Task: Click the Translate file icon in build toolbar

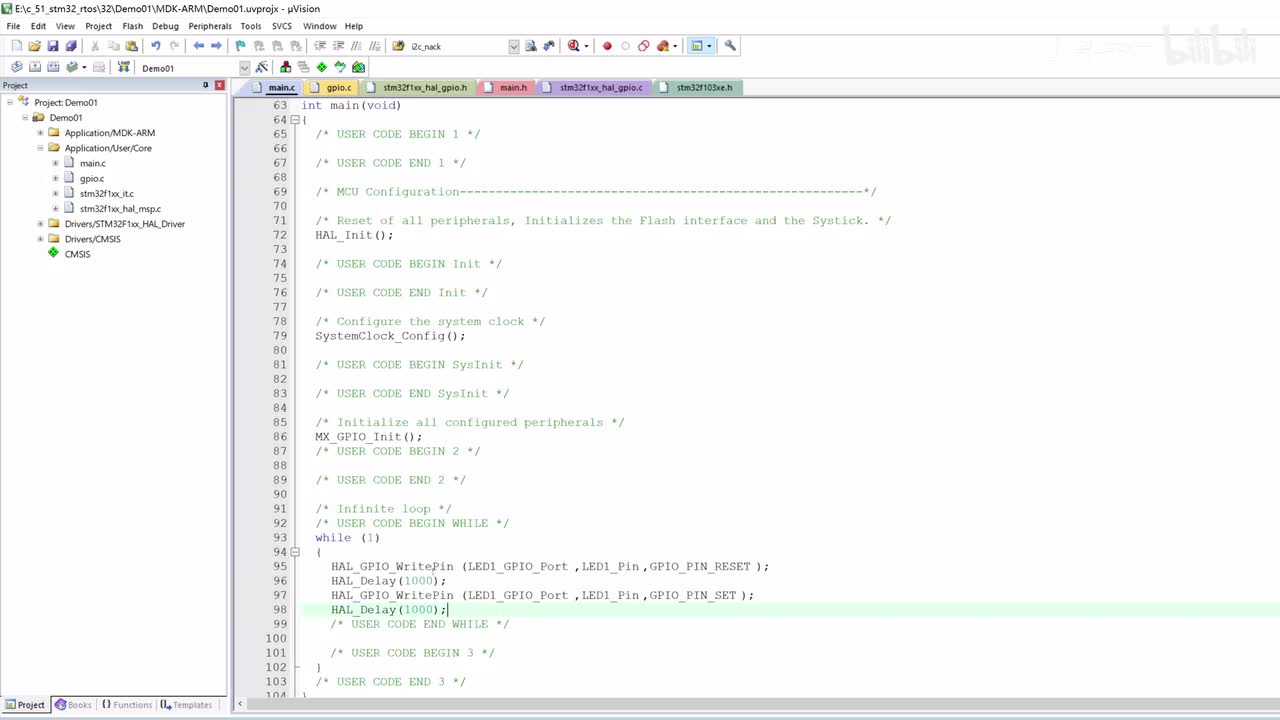Action: (17, 67)
